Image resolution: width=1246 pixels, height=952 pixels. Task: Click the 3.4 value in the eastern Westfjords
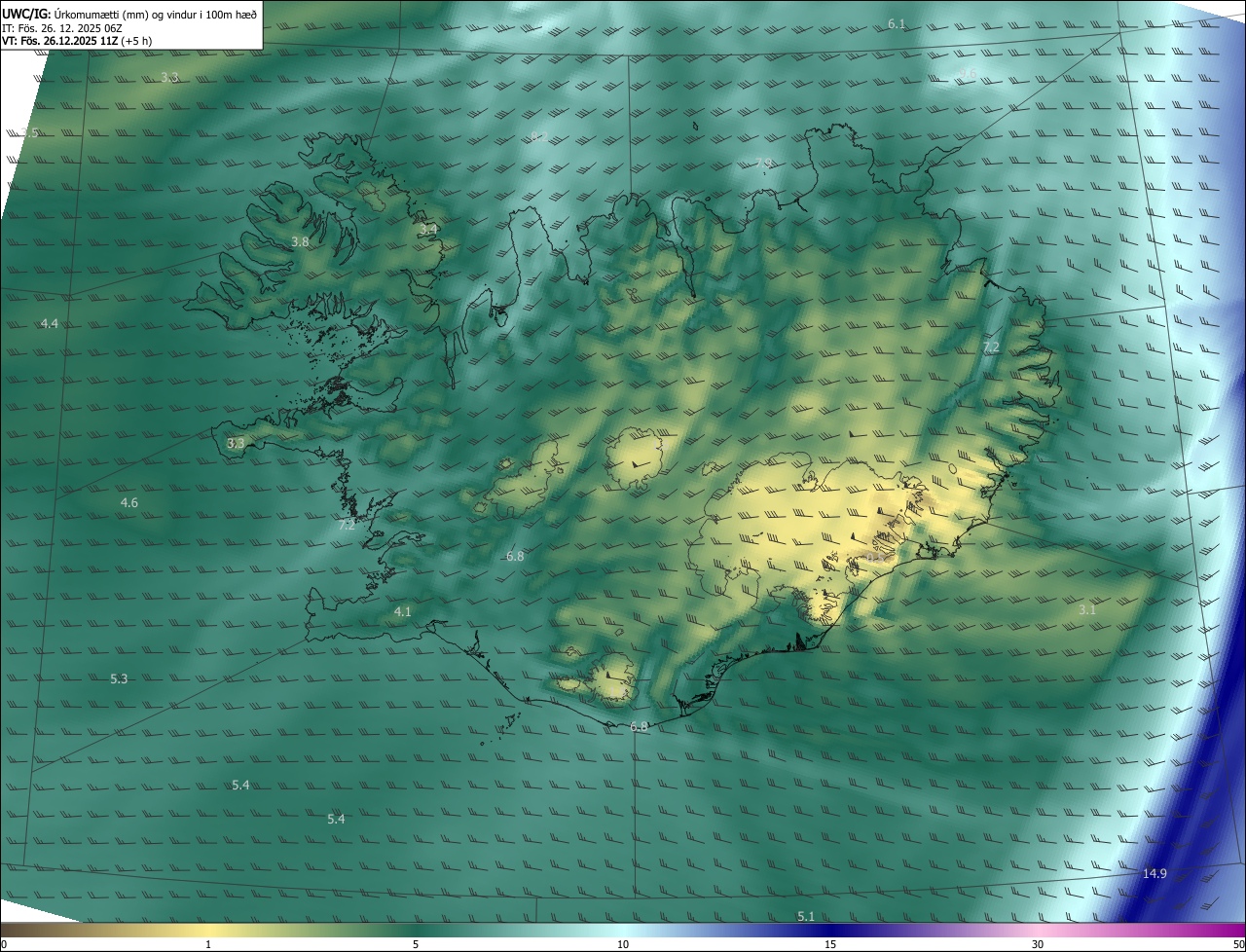click(429, 229)
